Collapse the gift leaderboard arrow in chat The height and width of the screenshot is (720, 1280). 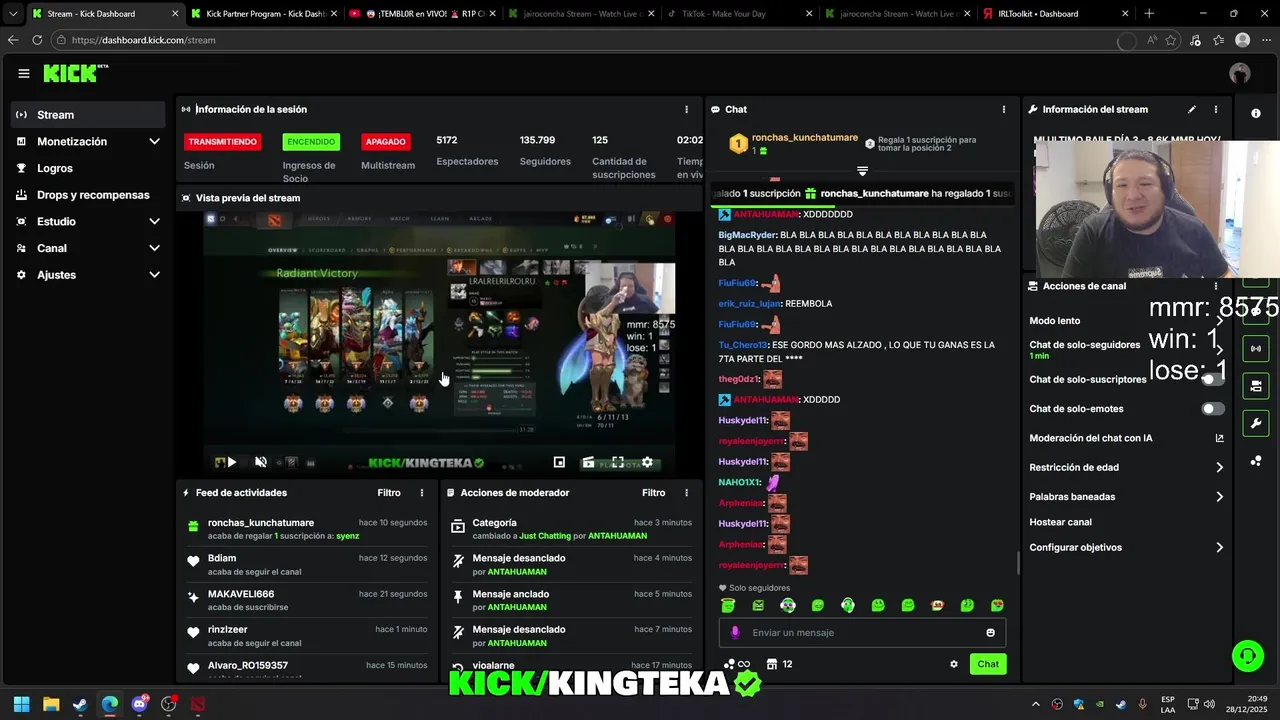862,171
